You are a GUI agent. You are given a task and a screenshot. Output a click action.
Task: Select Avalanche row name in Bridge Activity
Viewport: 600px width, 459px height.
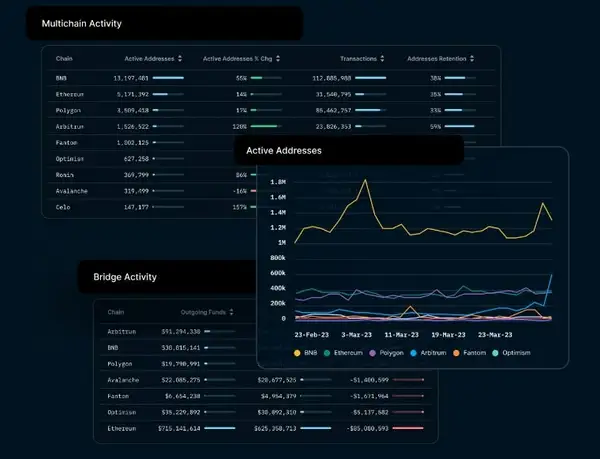coord(123,380)
